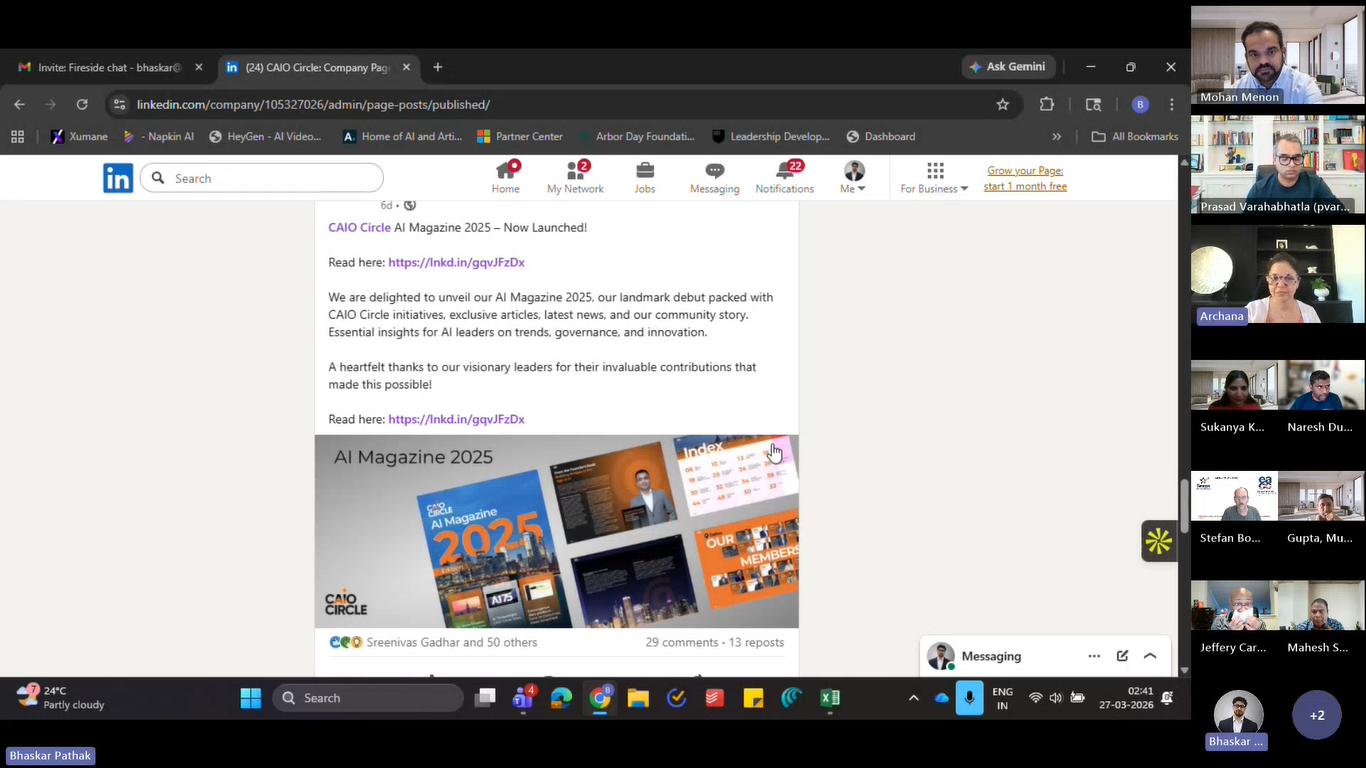
Task: Open the Leadership Develop... bookmark
Action: [x=771, y=136]
